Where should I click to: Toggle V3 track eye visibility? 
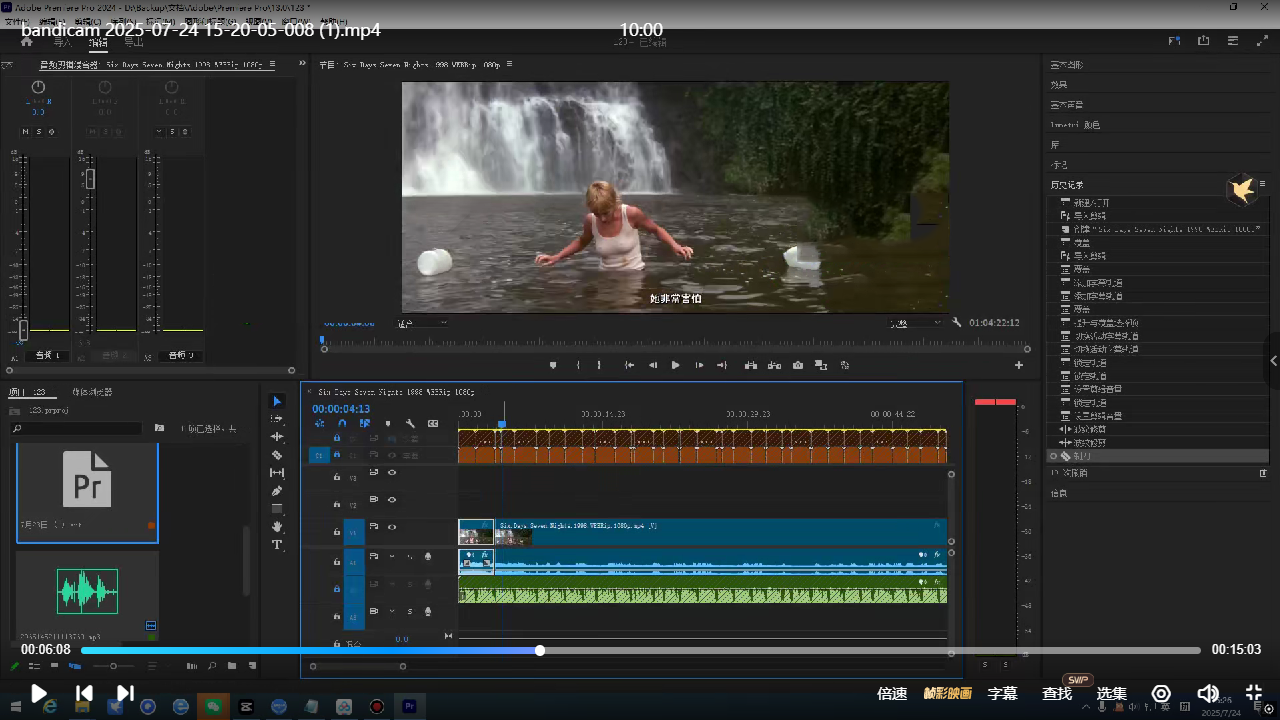tap(392, 472)
